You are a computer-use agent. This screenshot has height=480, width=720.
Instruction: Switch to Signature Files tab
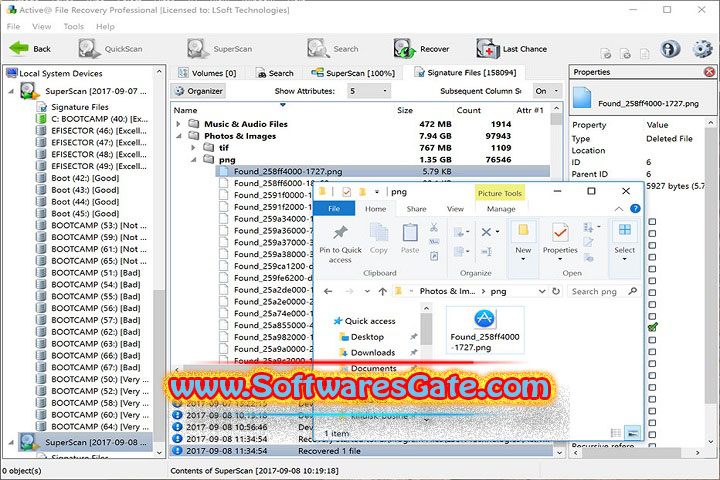tap(465, 73)
